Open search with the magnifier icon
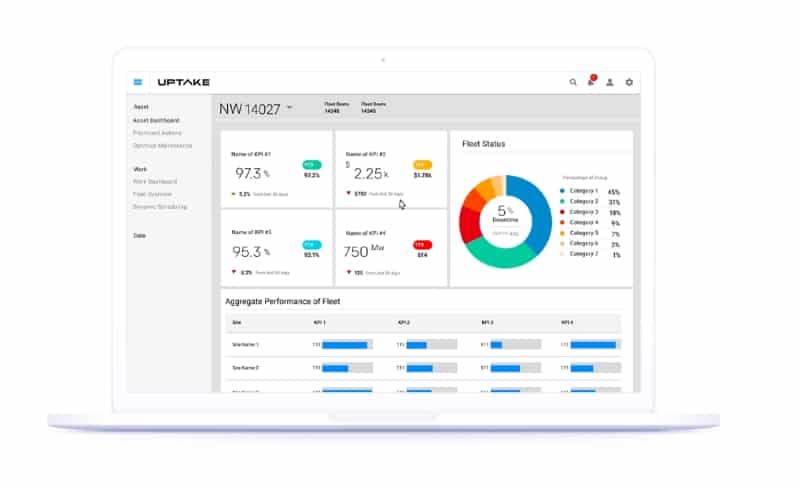This screenshot has height=489, width=800. [x=573, y=82]
